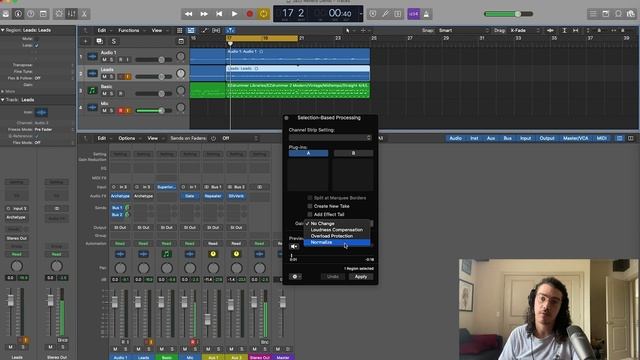Screen dimensions: 640x360
Task: Open the Tracks area Edit menu
Action: 102,30
